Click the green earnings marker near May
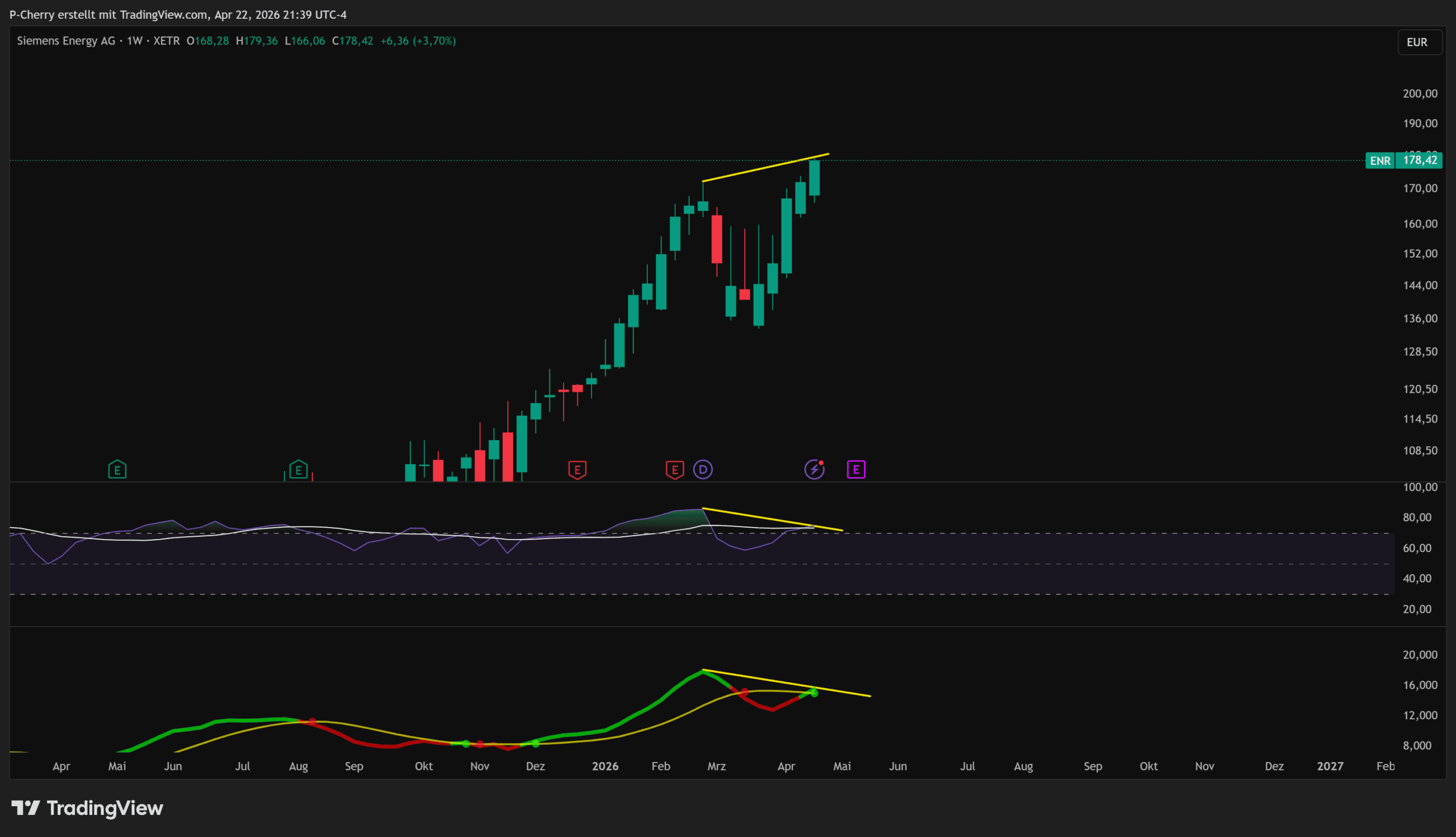Image resolution: width=1456 pixels, height=837 pixels. [117, 470]
